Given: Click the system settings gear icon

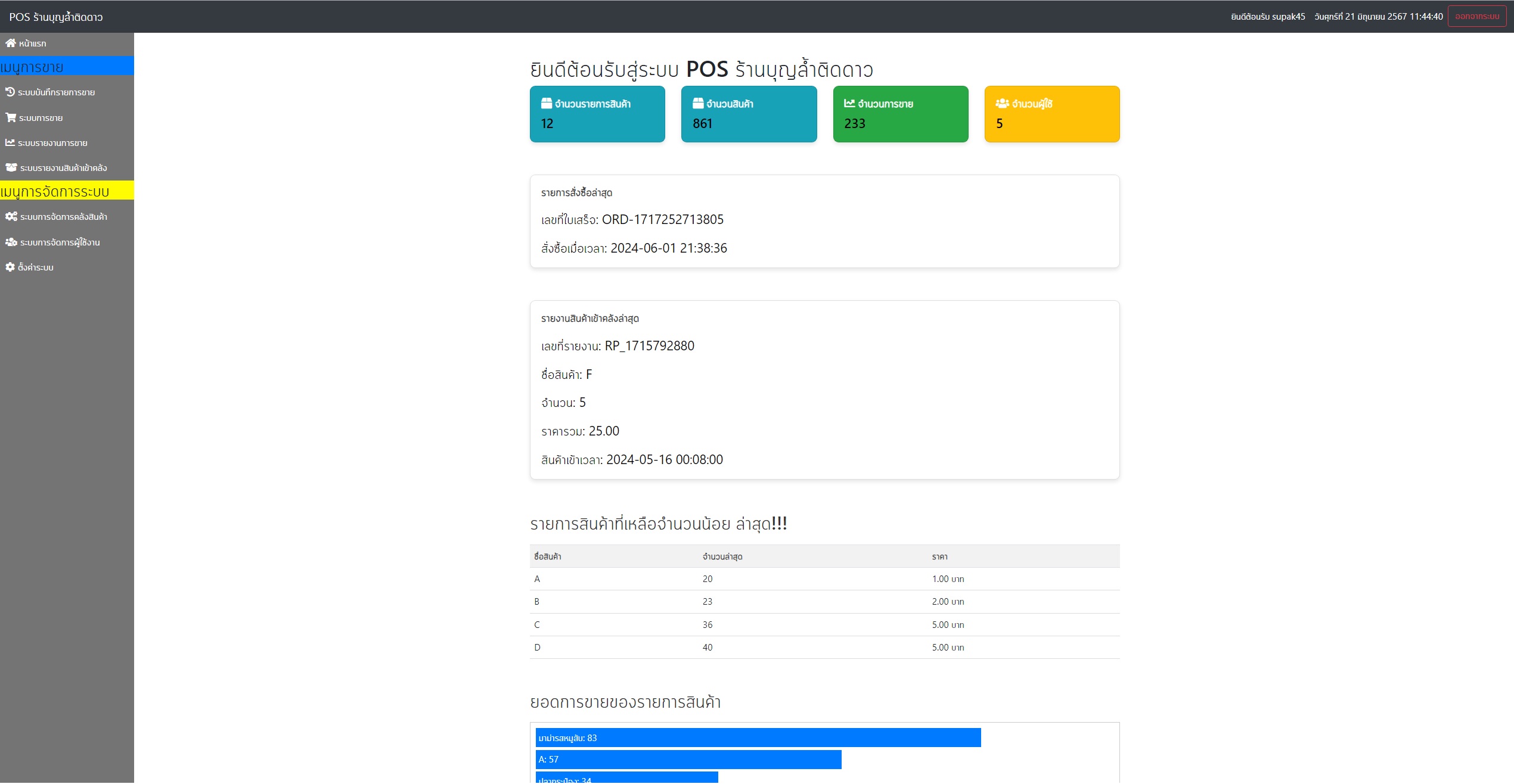Looking at the screenshot, I should [10, 267].
